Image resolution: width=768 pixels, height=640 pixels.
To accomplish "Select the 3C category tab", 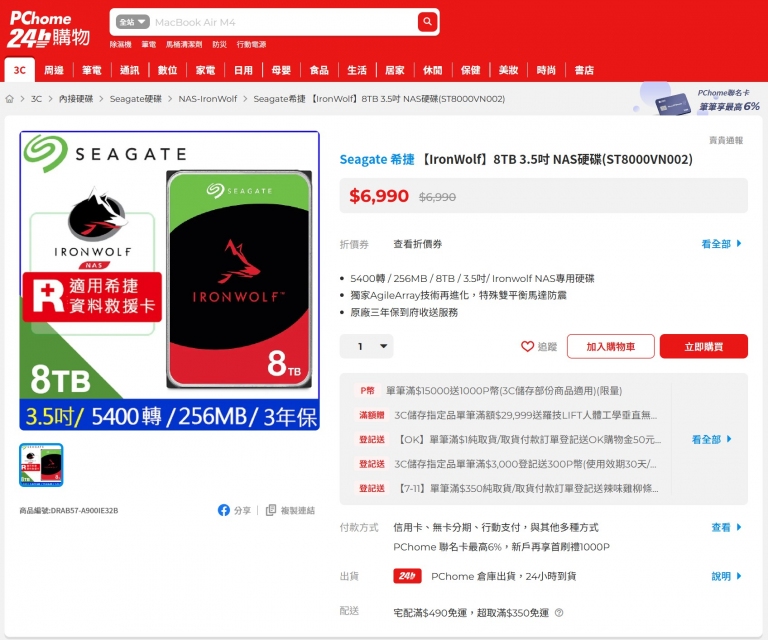I will tap(20, 70).
